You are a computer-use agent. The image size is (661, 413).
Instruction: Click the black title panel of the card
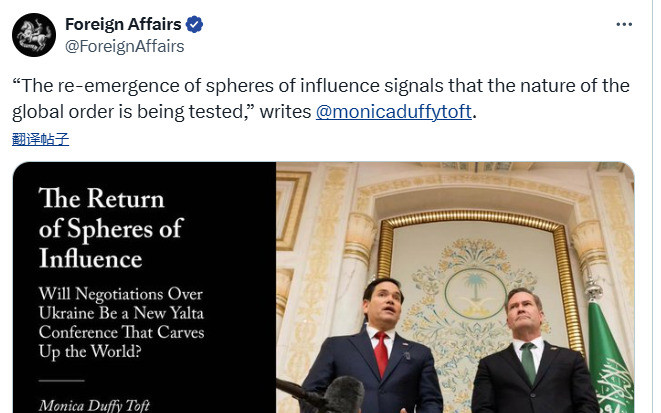[x=145, y=287]
